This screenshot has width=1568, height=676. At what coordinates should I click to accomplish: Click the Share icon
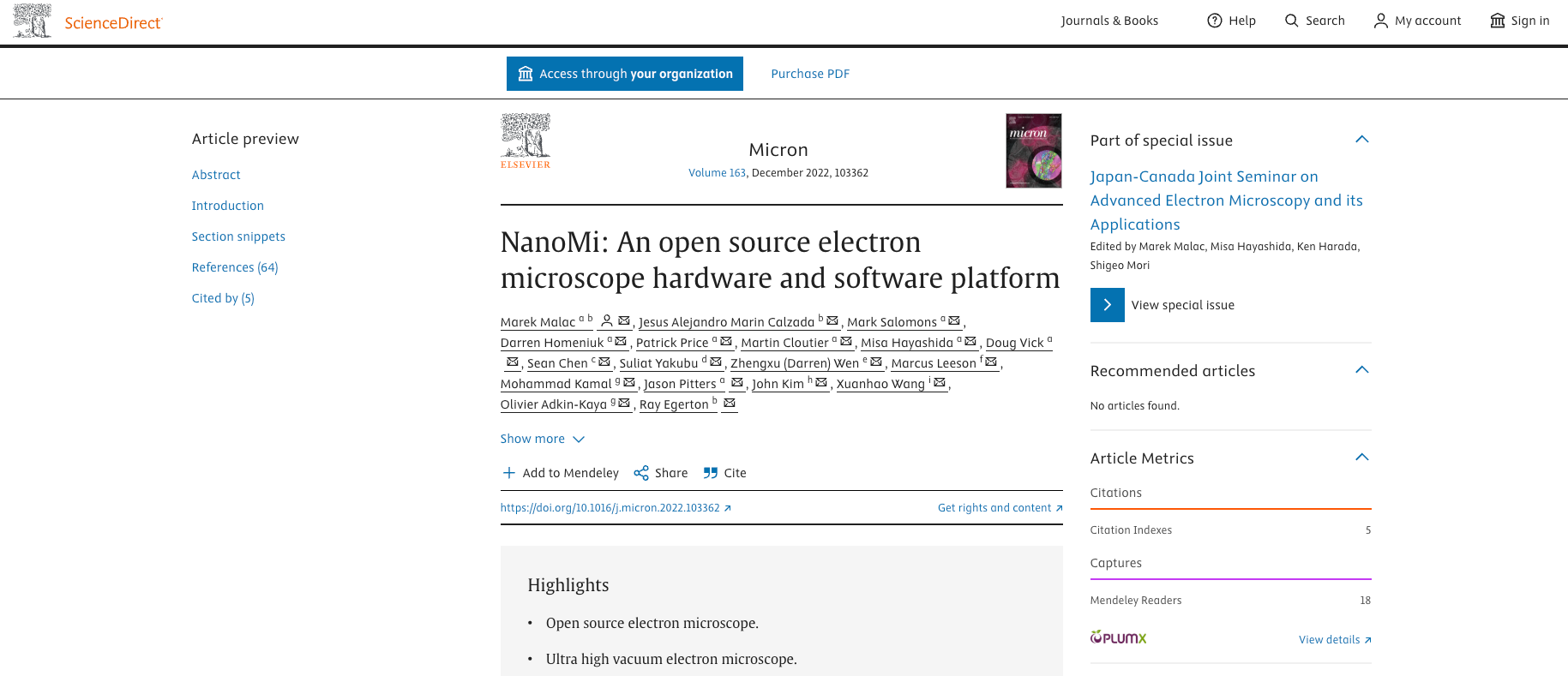pos(641,473)
